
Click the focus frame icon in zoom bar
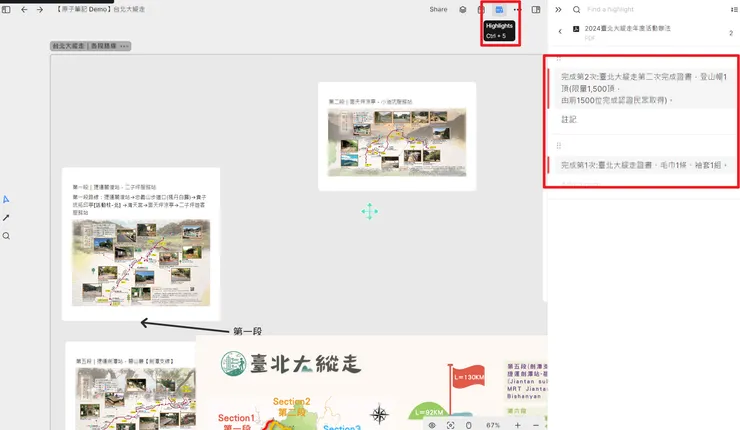(451, 425)
